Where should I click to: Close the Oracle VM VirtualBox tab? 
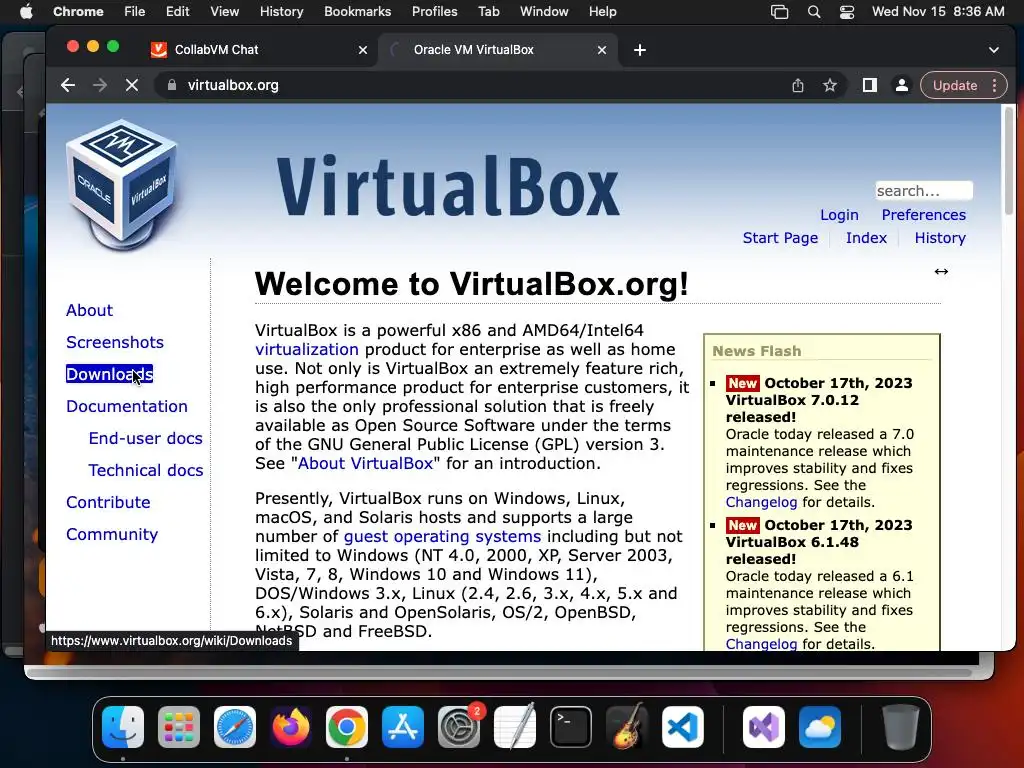[x=602, y=50]
